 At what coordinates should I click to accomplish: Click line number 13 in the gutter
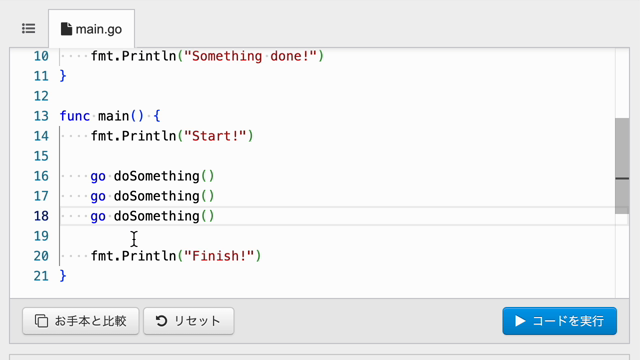point(41,116)
